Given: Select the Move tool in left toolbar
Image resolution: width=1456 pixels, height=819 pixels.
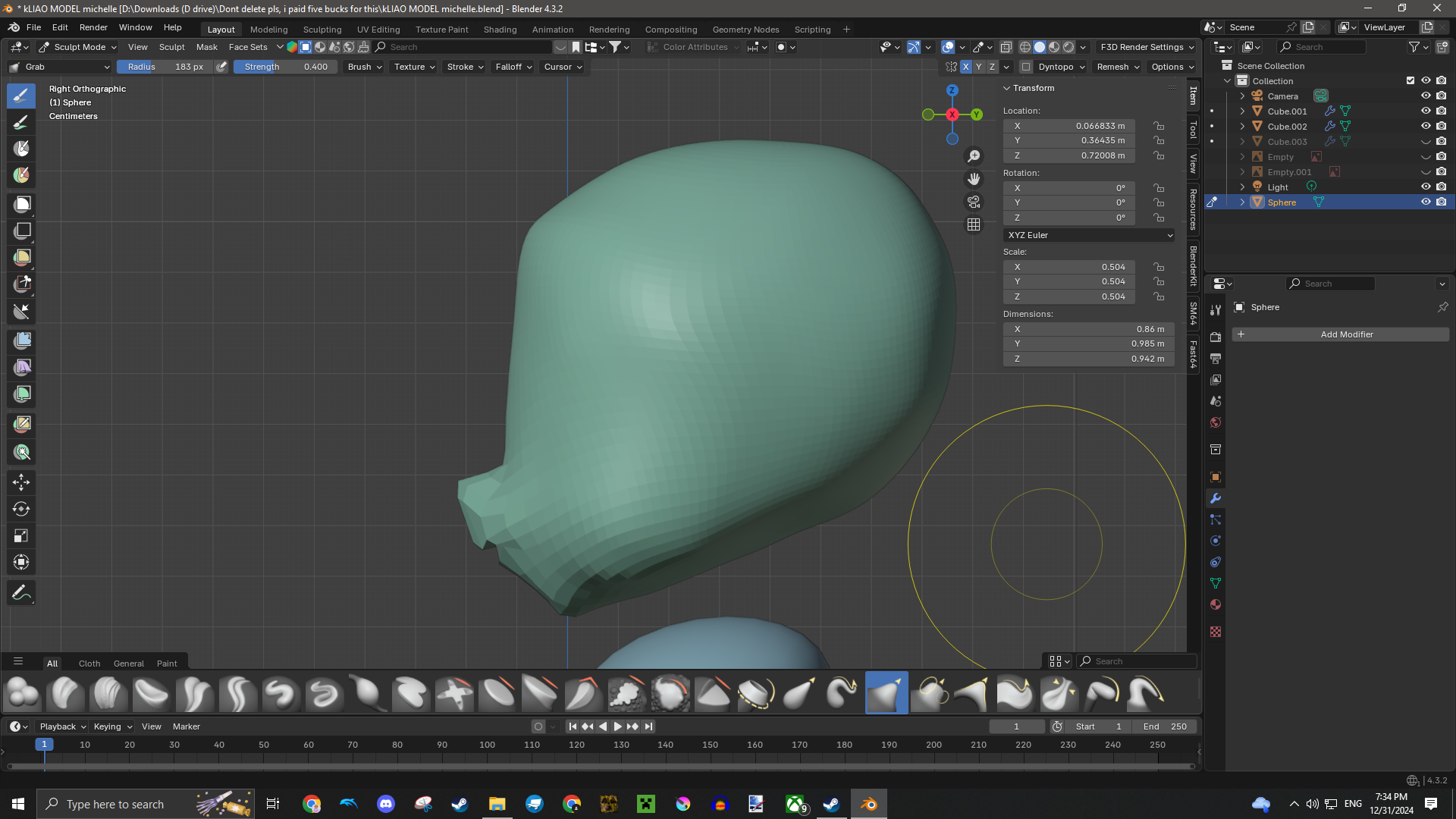Looking at the screenshot, I should coord(21,482).
